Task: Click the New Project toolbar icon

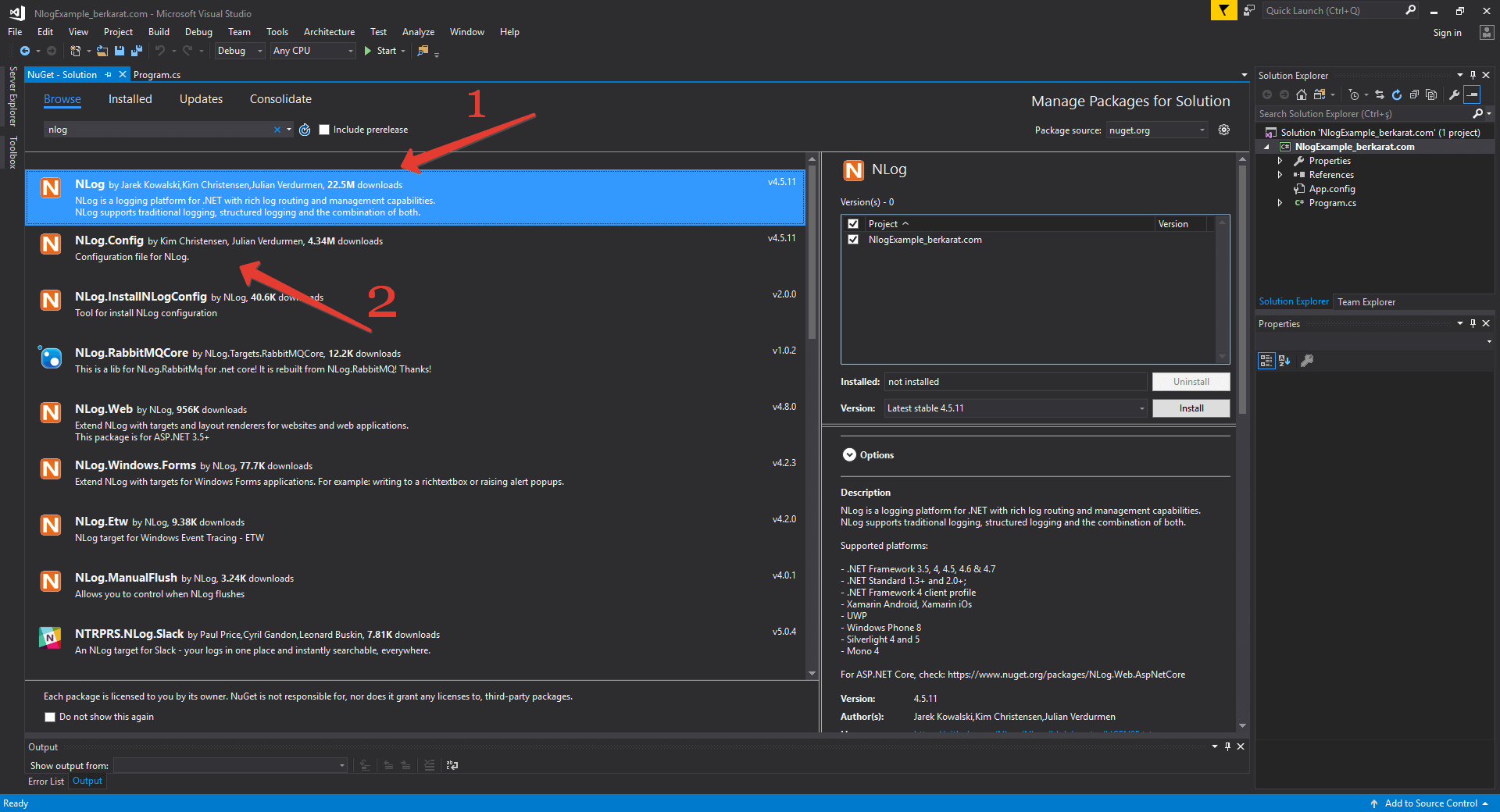Action: 76,51
